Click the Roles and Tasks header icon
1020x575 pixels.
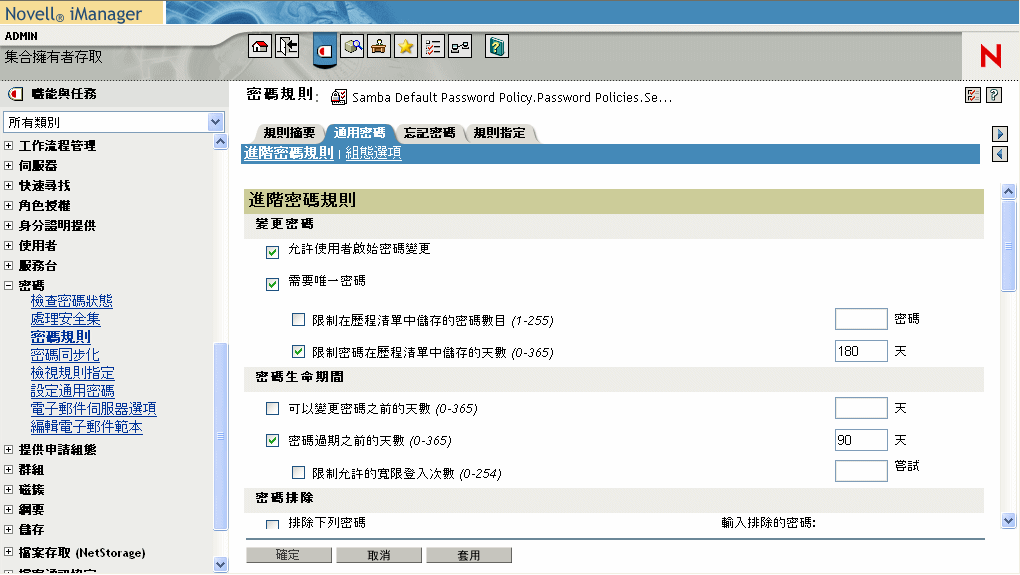16,94
